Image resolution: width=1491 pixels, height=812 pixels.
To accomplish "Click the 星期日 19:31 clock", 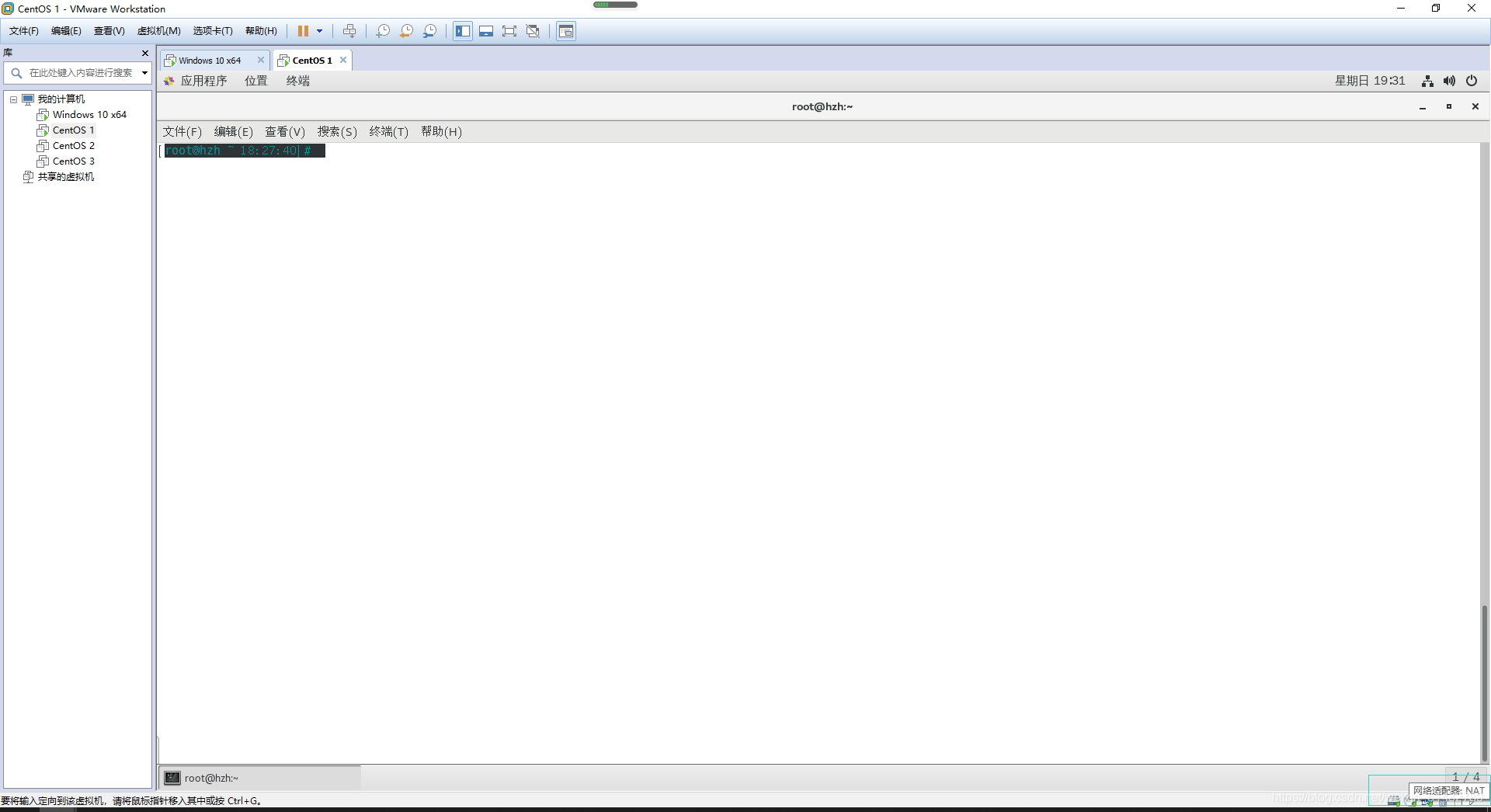I will coord(1370,81).
